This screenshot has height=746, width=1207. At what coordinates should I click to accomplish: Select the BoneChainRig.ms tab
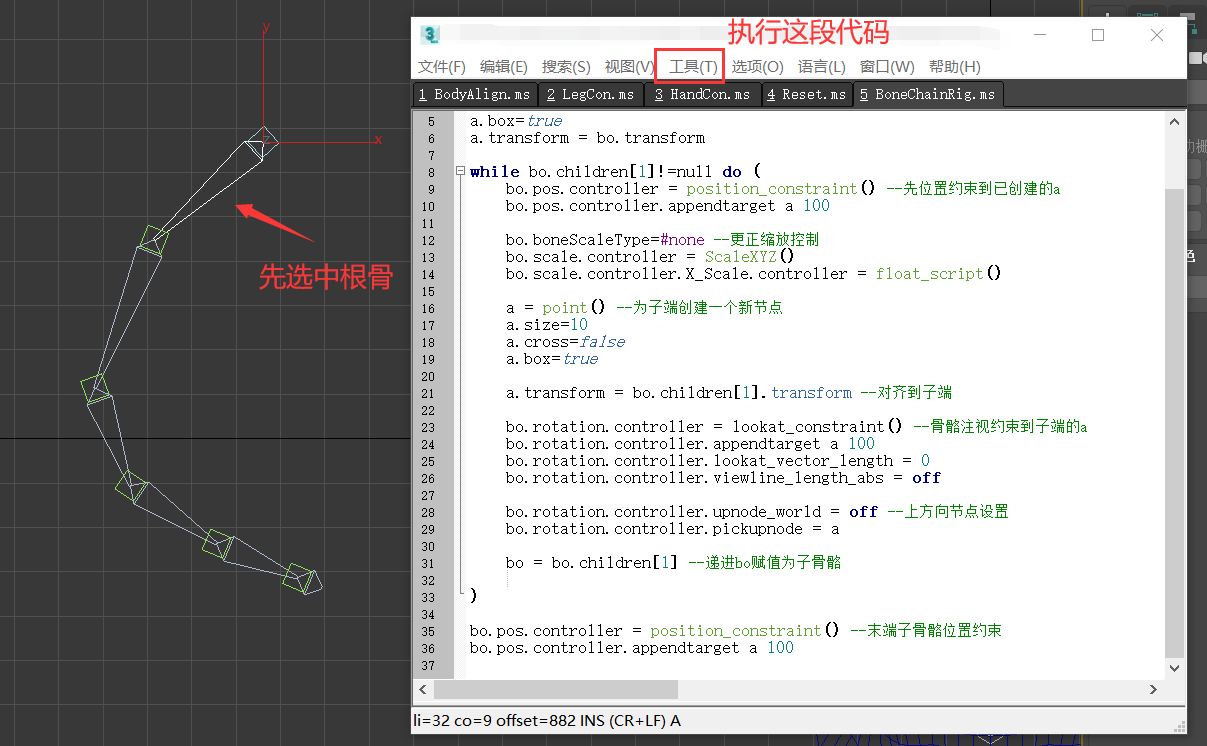pyautogui.click(x=927, y=95)
